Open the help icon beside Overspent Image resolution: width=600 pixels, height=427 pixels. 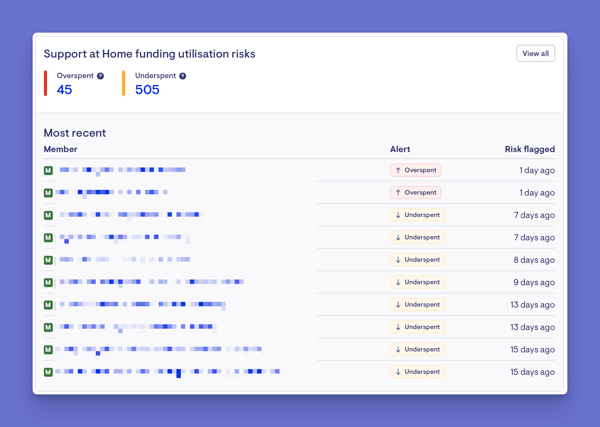[100, 76]
